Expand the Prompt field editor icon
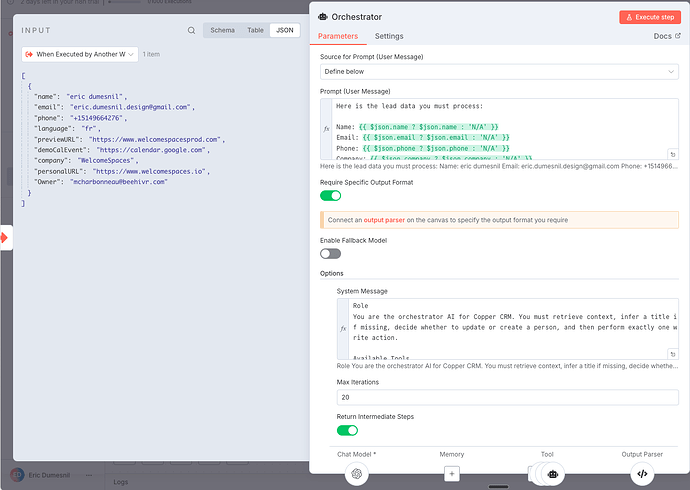Image resolution: width=690 pixels, height=490 pixels. [x=672, y=154]
